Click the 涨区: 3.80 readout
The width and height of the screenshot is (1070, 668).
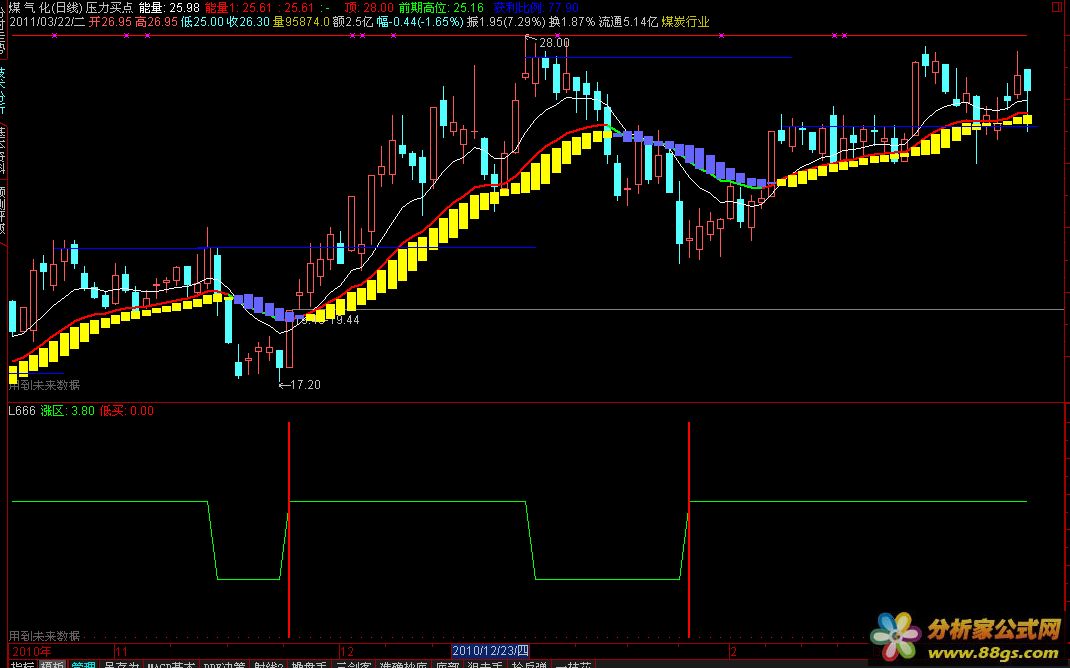(68, 411)
